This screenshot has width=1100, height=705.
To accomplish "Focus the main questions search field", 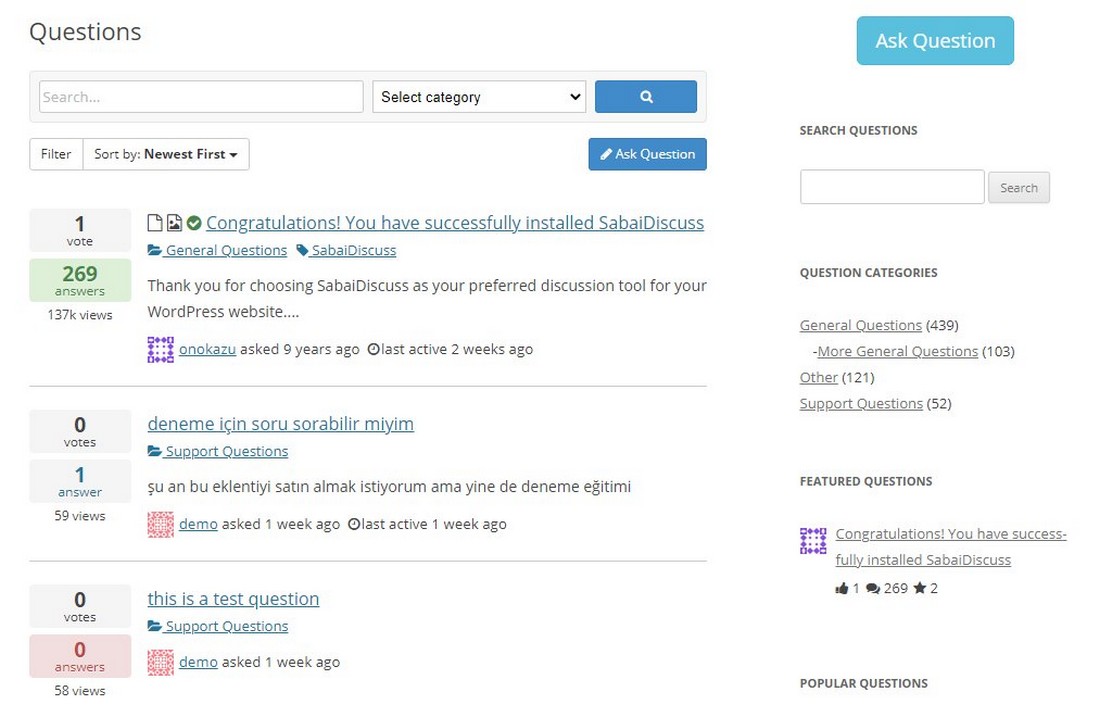I will tap(201, 97).
